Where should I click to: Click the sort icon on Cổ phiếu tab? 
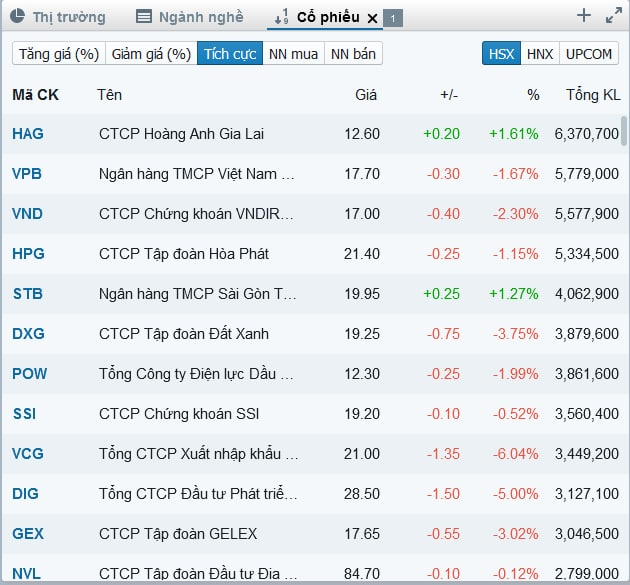point(281,17)
